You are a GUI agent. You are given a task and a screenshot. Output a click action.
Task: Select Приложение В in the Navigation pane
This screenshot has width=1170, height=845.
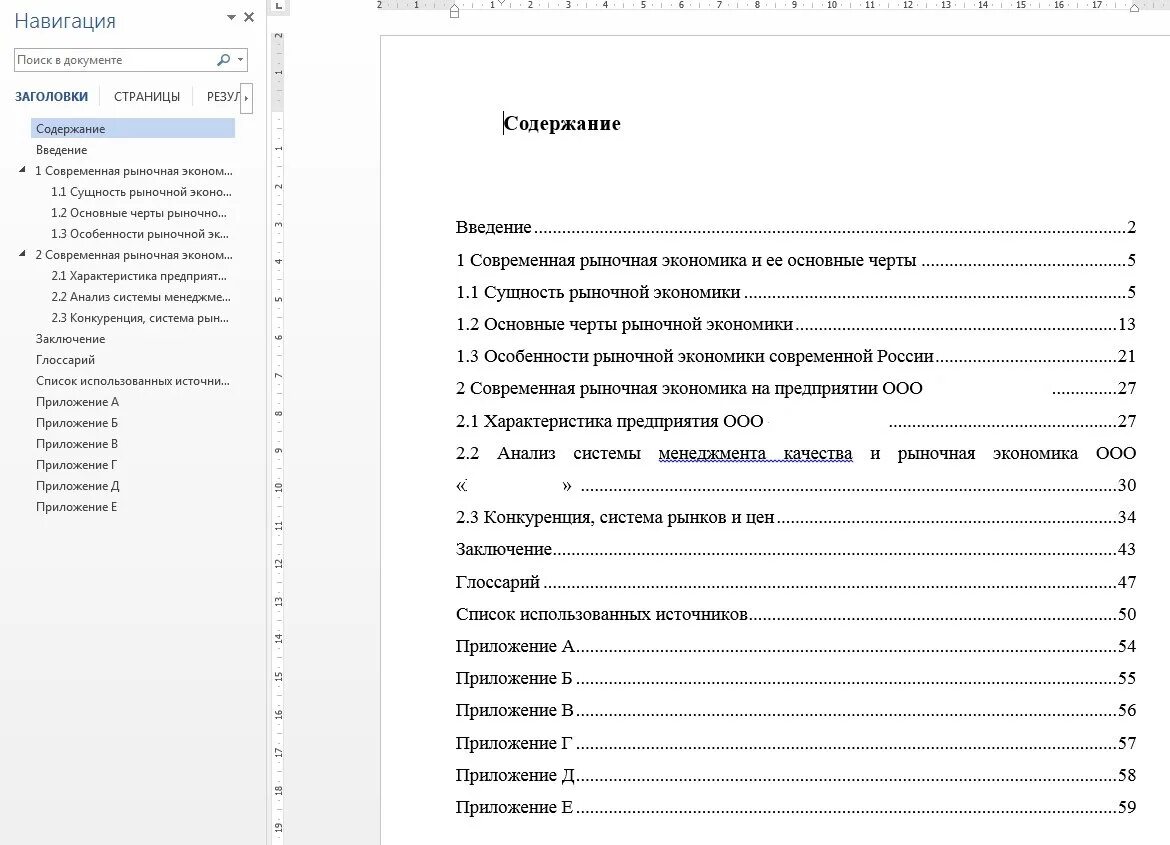[x=77, y=443]
